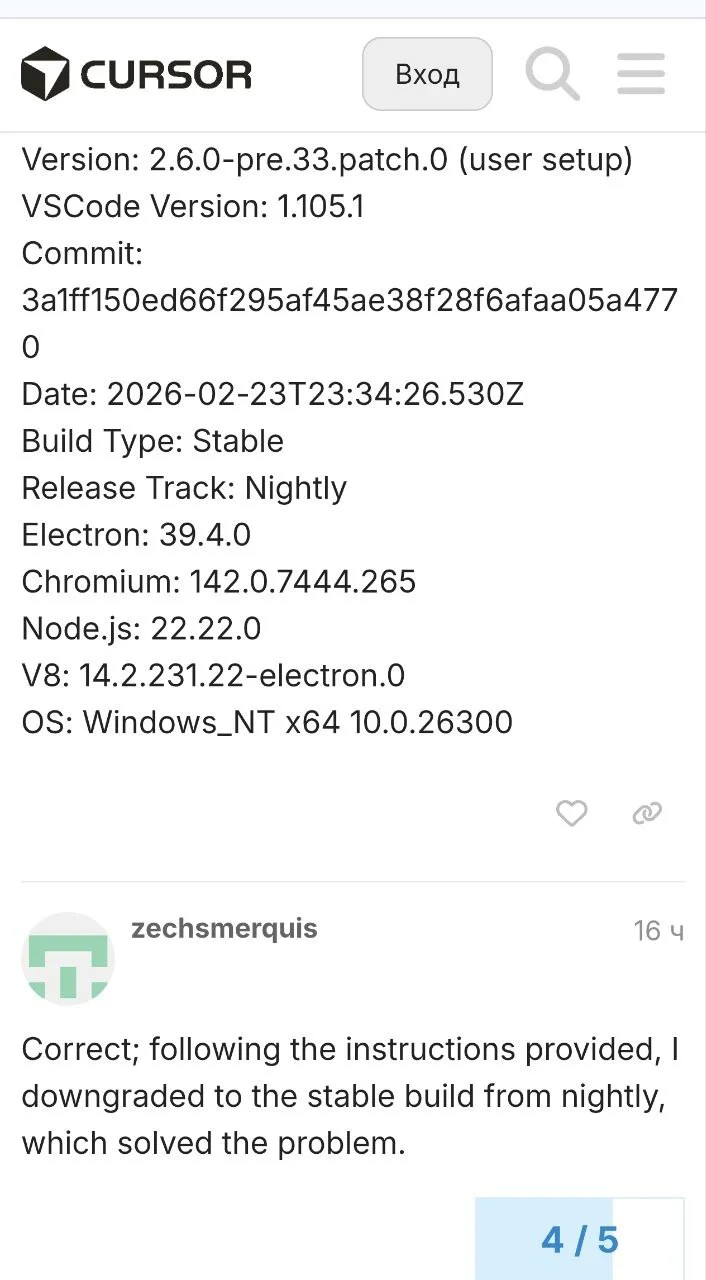Like the post with the heart icon

click(x=571, y=814)
